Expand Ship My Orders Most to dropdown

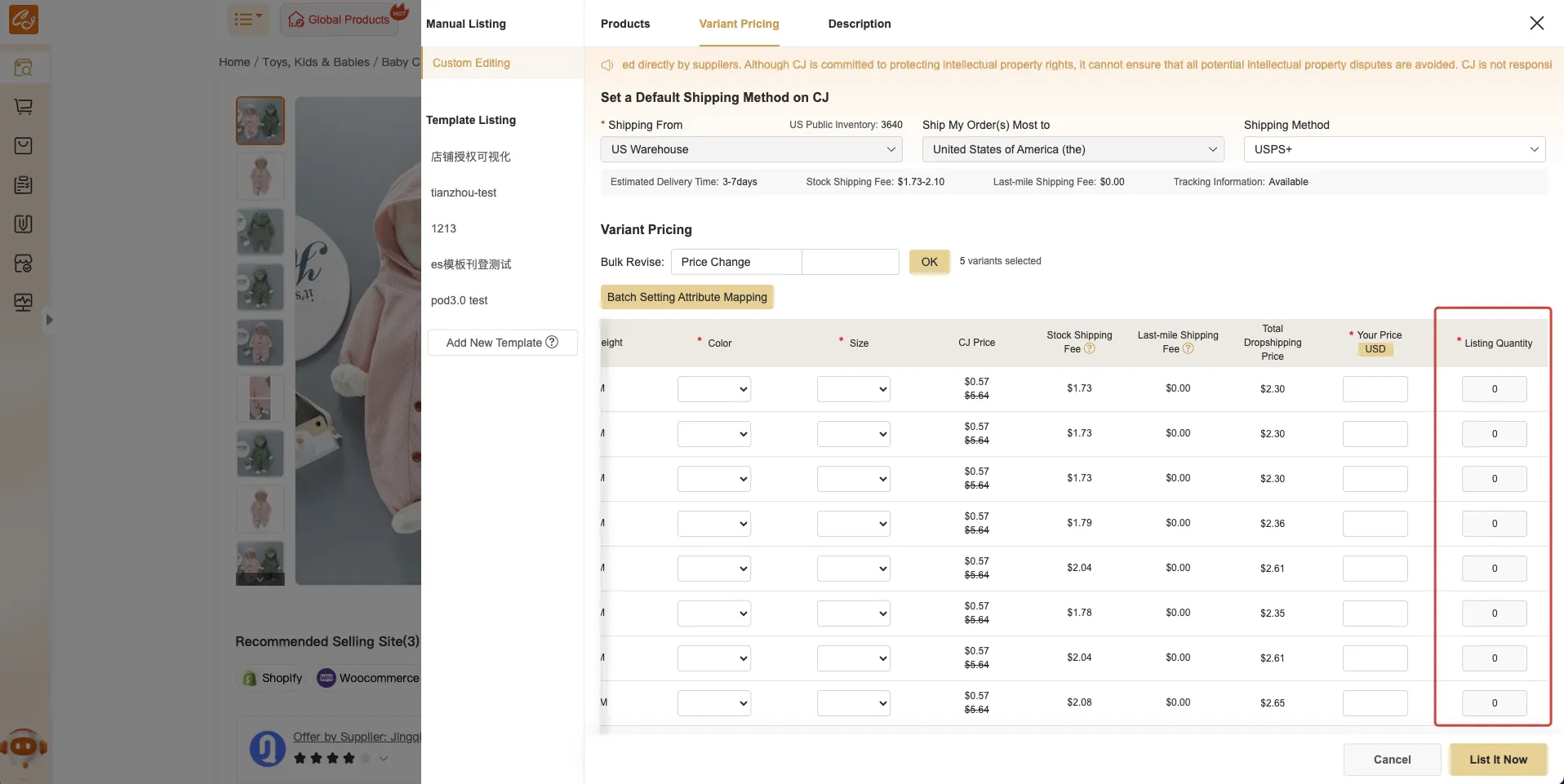pyautogui.click(x=1073, y=149)
